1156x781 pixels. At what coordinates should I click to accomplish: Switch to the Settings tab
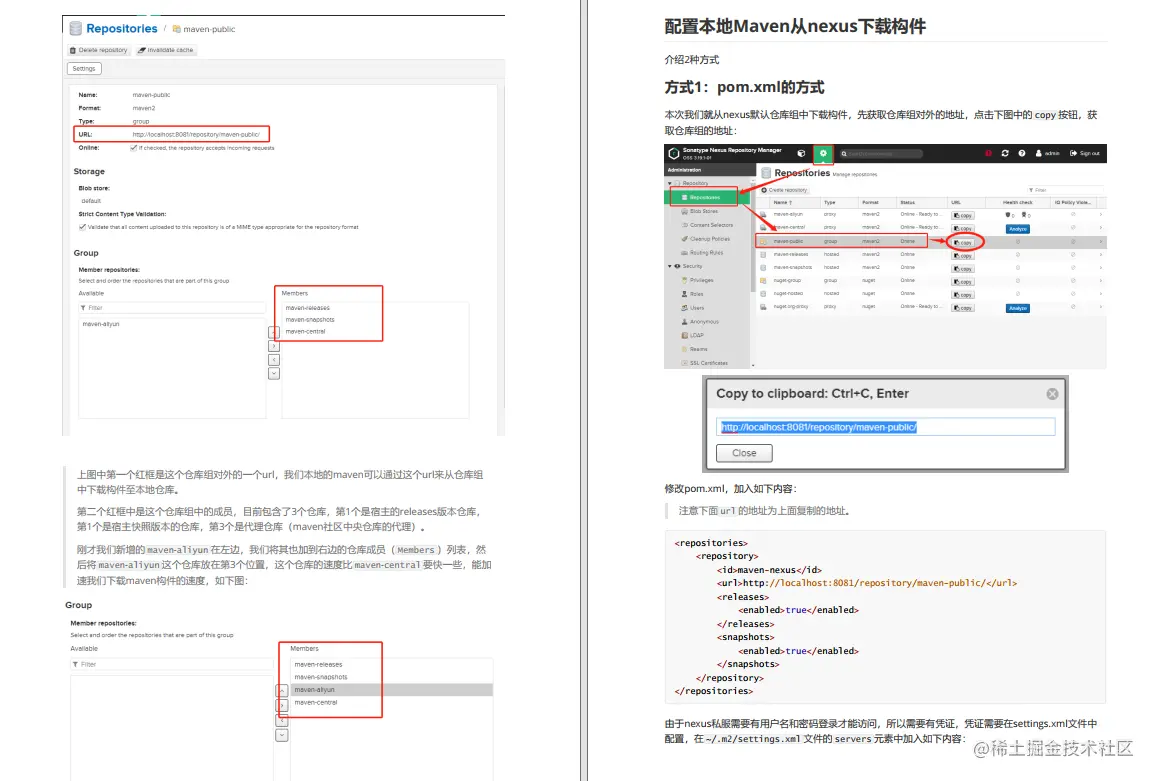click(83, 68)
